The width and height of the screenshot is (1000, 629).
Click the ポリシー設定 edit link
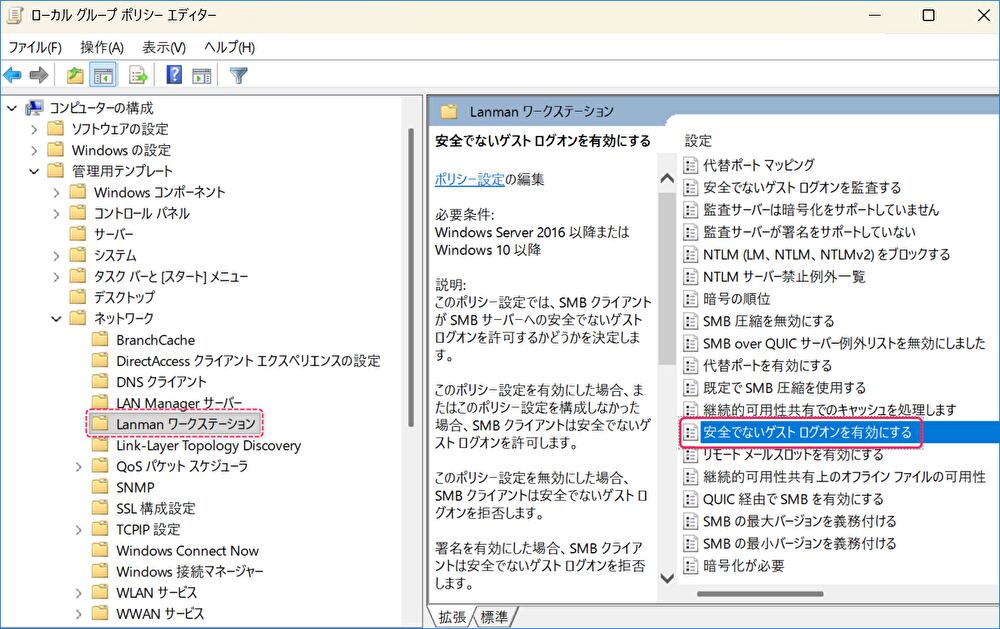point(470,180)
